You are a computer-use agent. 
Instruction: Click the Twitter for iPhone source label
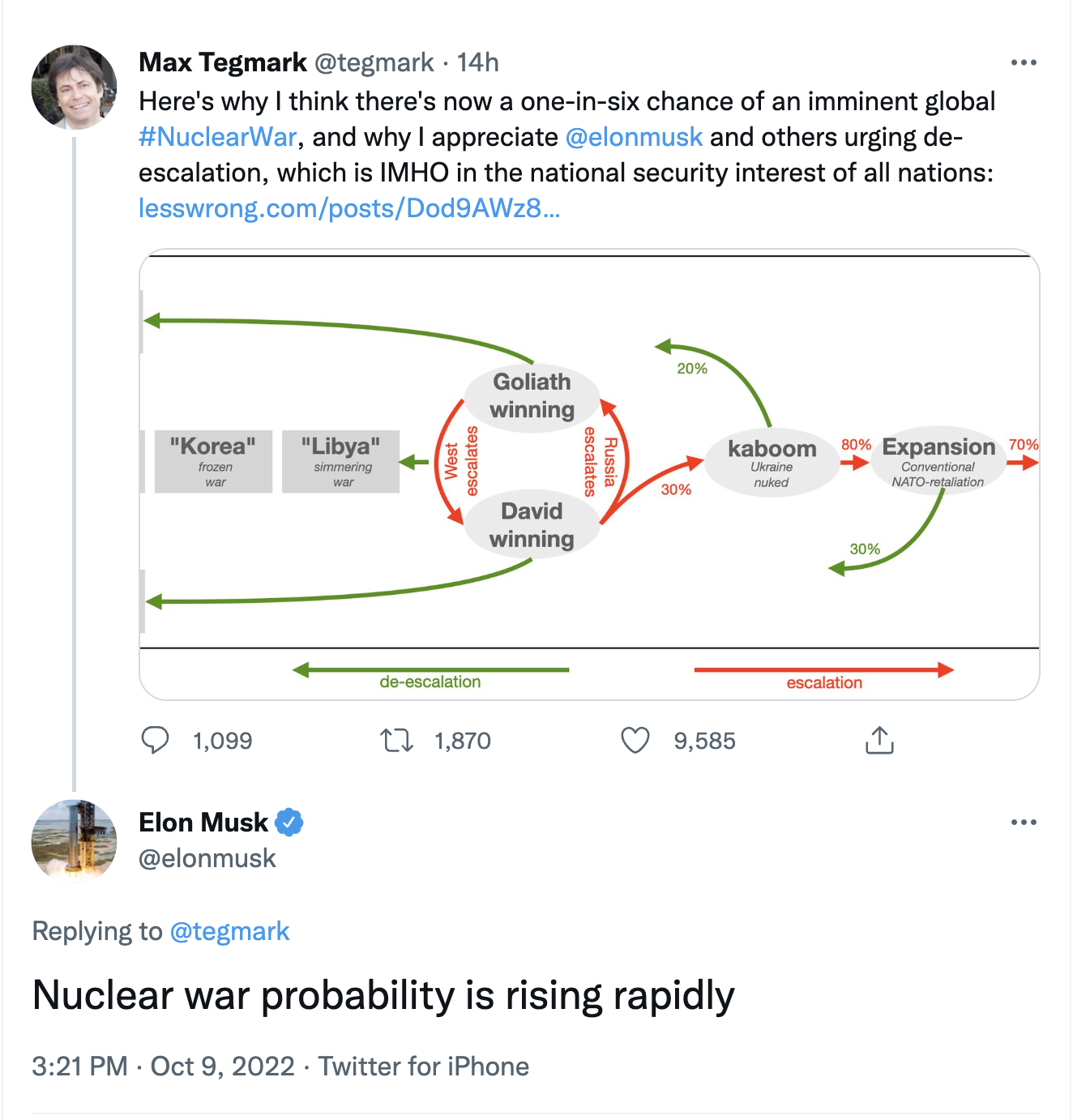click(x=423, y=1066)
